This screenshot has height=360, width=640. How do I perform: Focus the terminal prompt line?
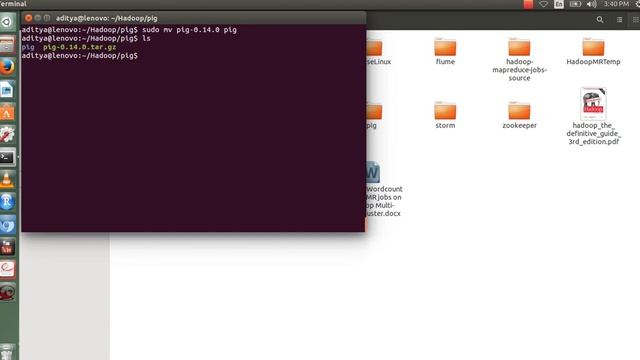pyautogui.click(x=80, y=56)
